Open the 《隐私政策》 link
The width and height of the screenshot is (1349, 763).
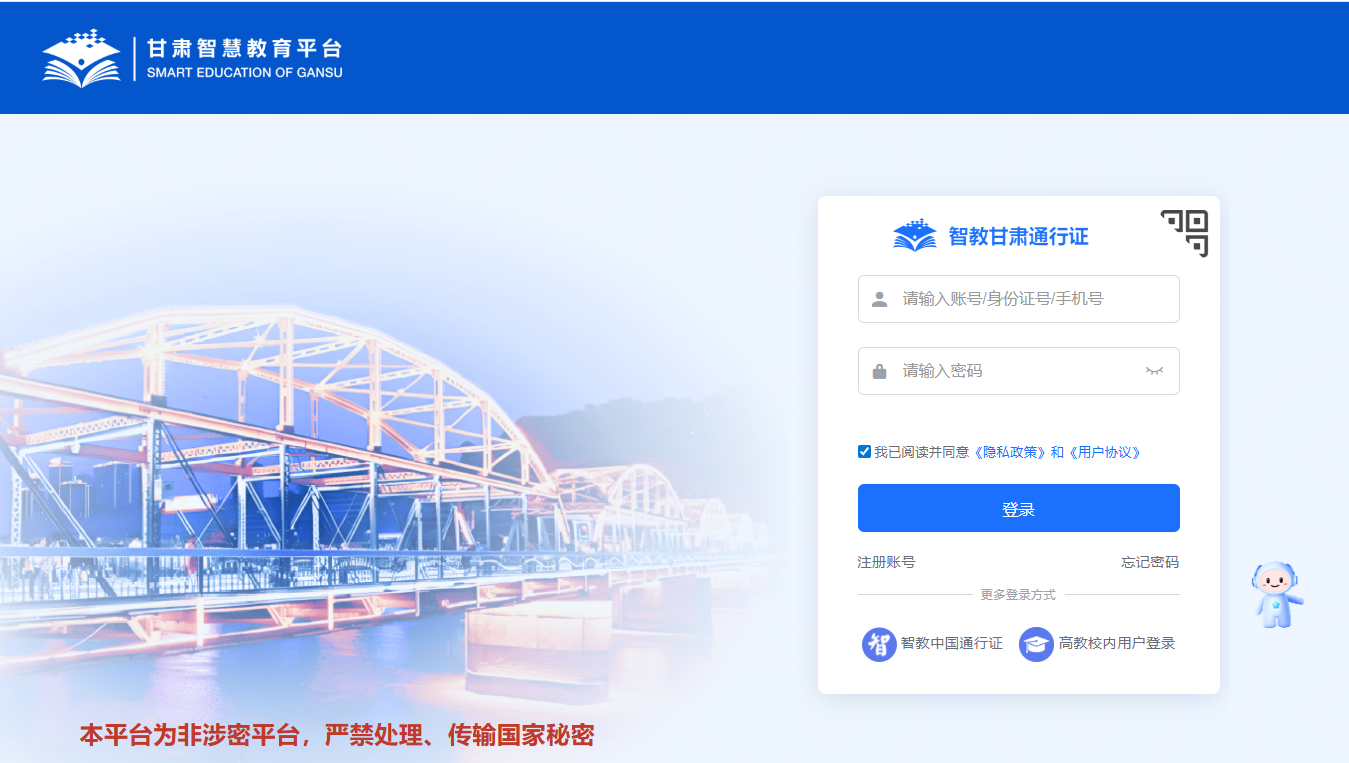pyautogui.click(x=1009, y=452)
